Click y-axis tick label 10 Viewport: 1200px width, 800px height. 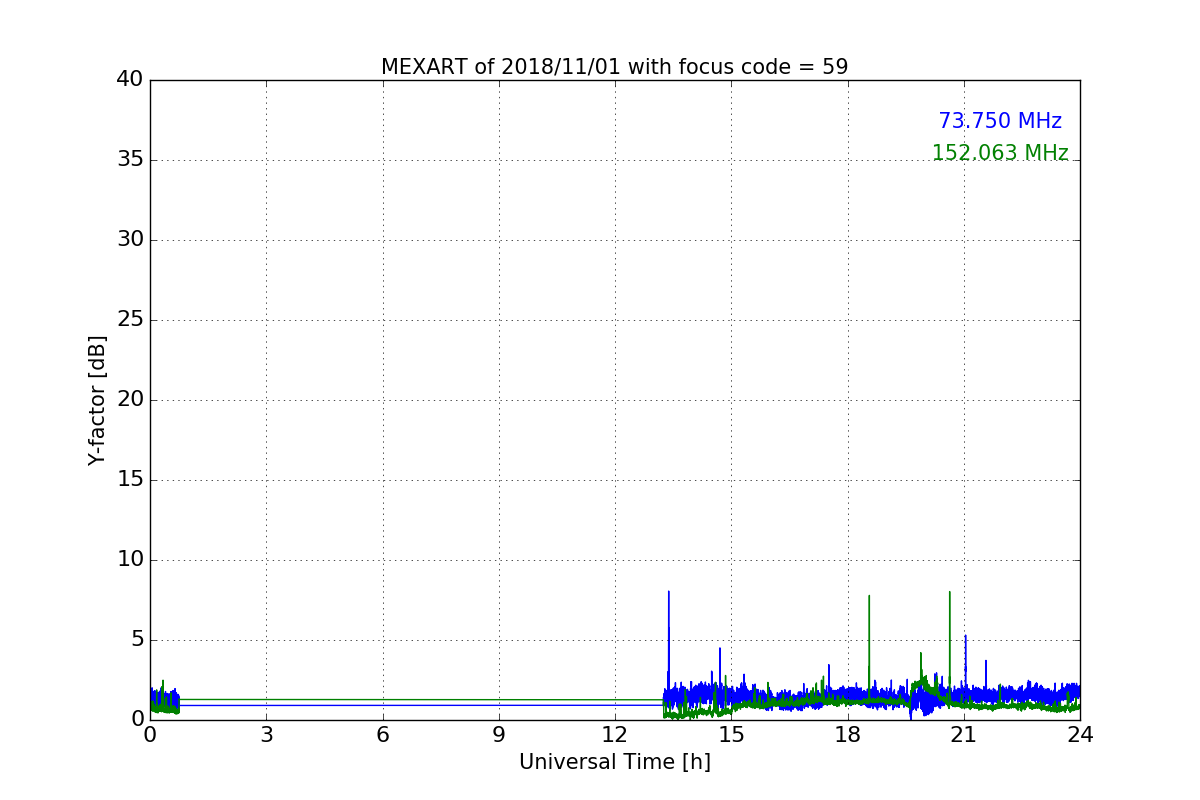pyautogui.click(x=130, y=560)
